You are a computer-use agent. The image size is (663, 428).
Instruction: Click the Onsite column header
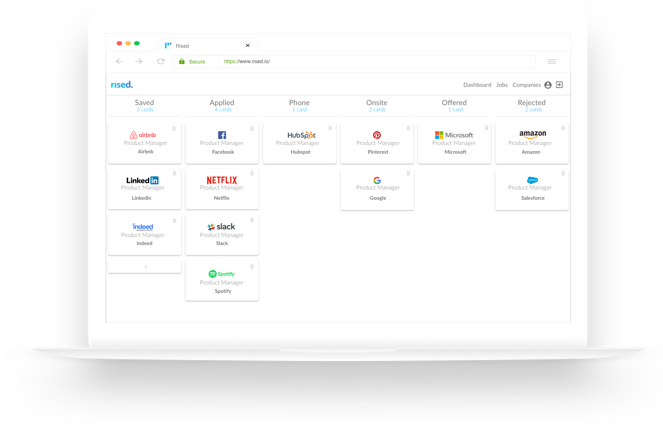point(377,102)
